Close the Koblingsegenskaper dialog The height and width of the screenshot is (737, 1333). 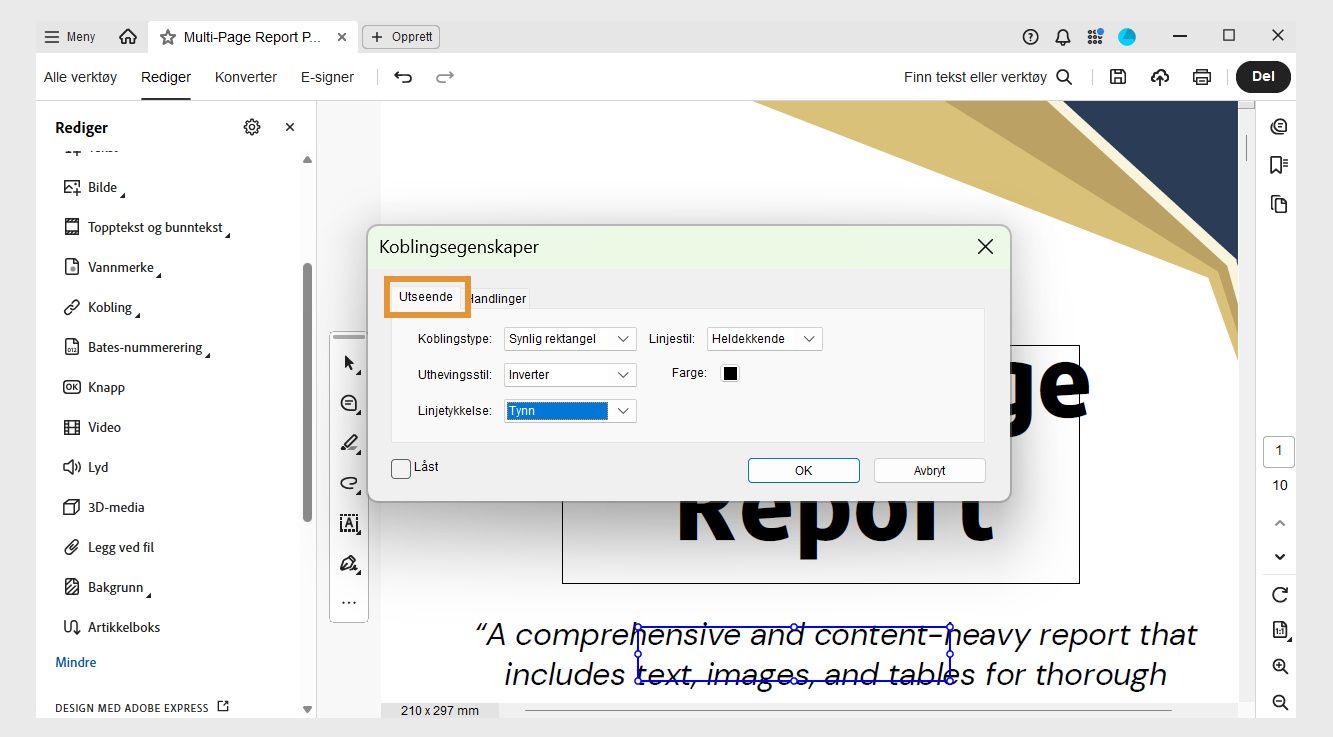point(985,247)
